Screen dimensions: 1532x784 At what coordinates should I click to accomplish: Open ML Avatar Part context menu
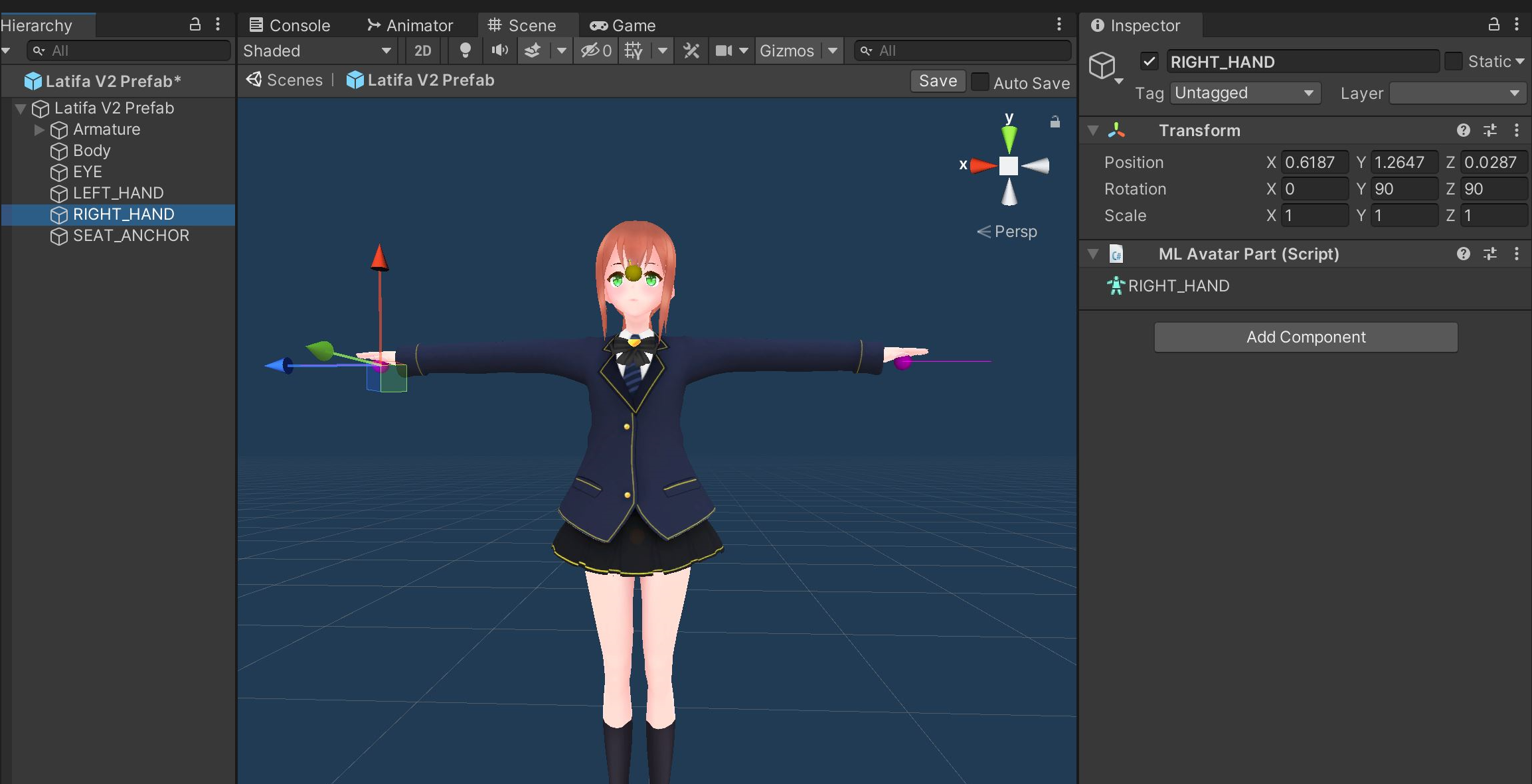pos(1517,254)
